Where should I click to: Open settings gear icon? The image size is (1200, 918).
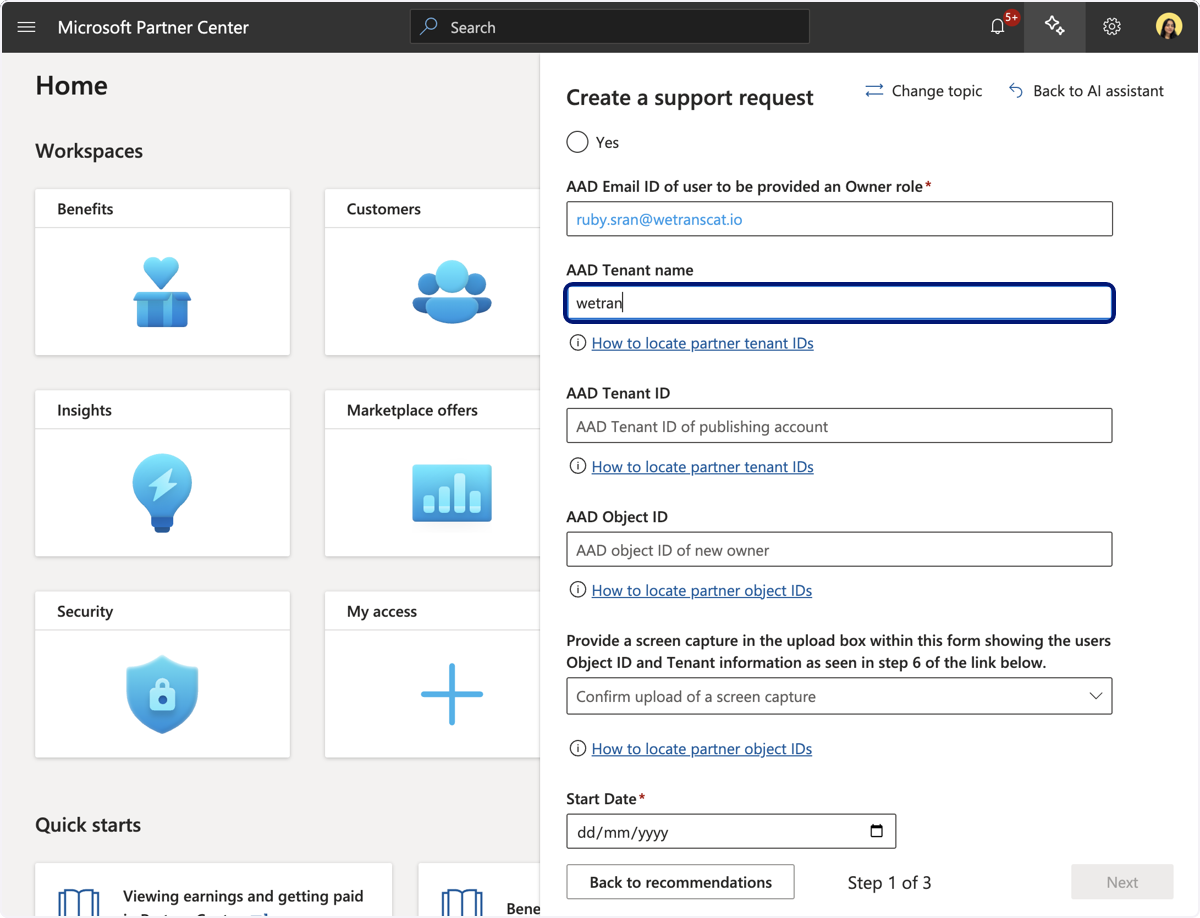1112,27
